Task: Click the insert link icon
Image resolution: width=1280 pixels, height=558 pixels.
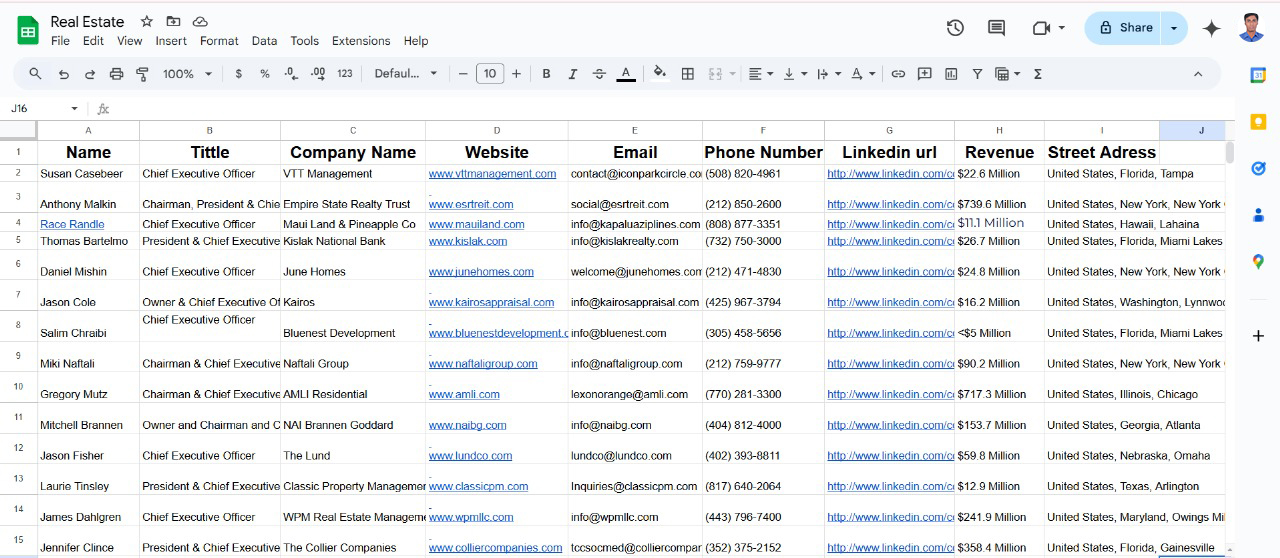Action: [x=898, y=74]
